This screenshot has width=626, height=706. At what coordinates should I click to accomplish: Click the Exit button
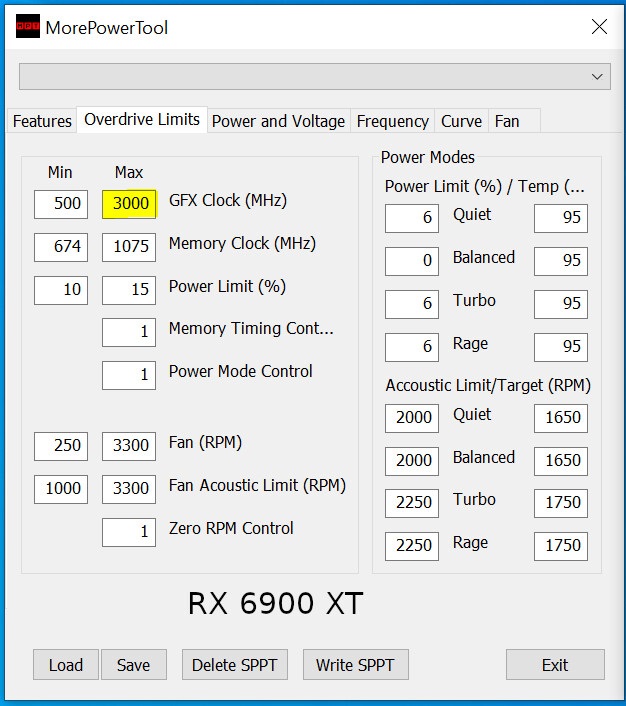tap(555, 665)
